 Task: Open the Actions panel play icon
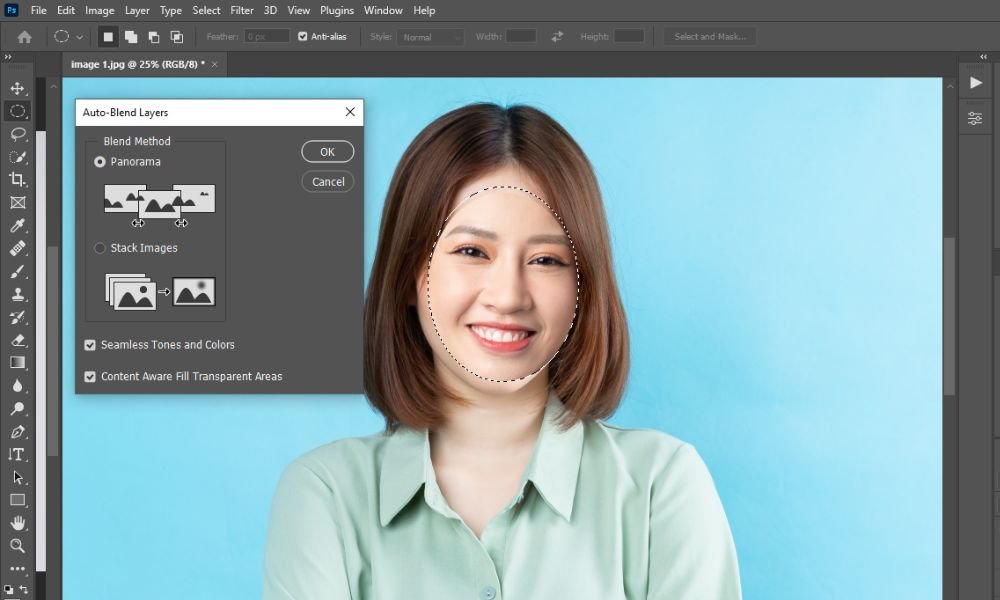(975, 83)
